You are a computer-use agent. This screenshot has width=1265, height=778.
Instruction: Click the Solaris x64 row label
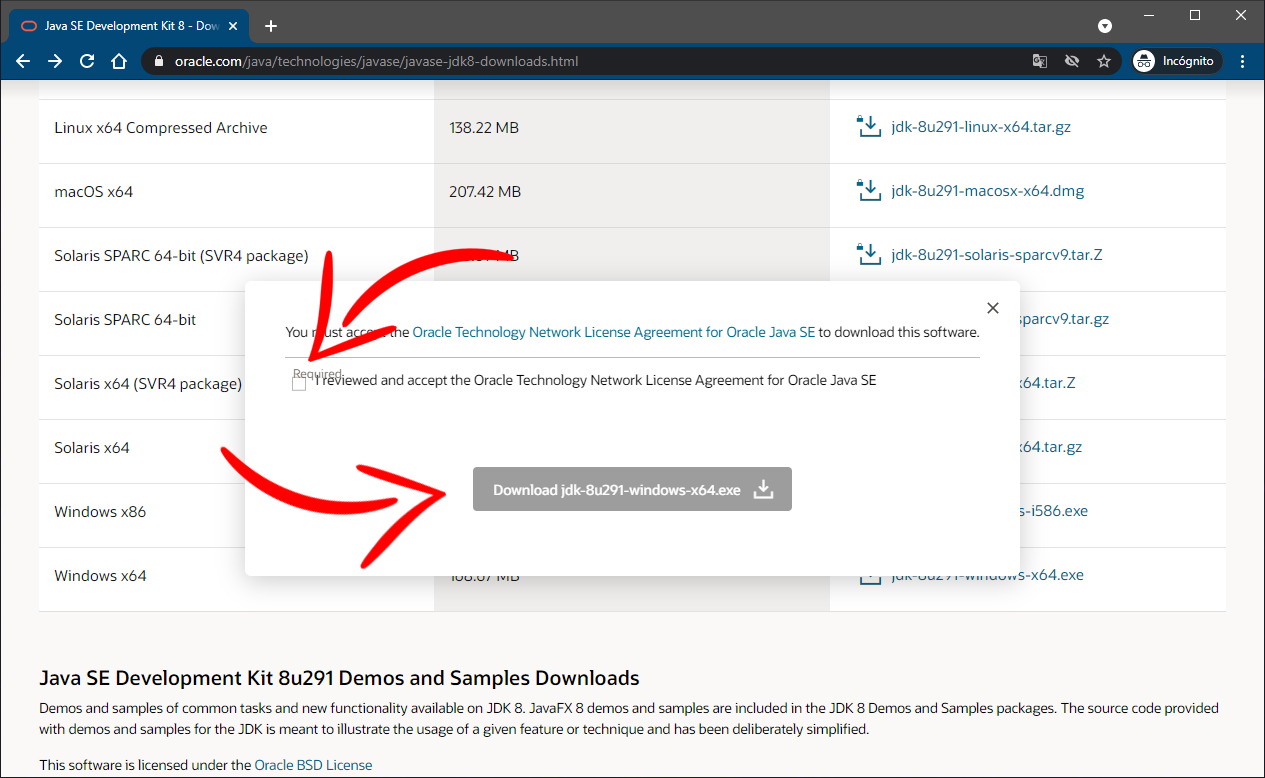[92, 447]
